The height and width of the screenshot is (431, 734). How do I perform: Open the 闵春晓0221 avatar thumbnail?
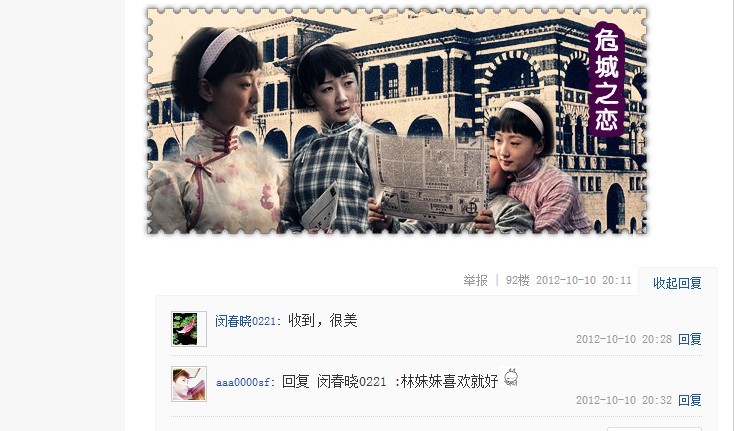pyautogui.click(x=189, y=329)
